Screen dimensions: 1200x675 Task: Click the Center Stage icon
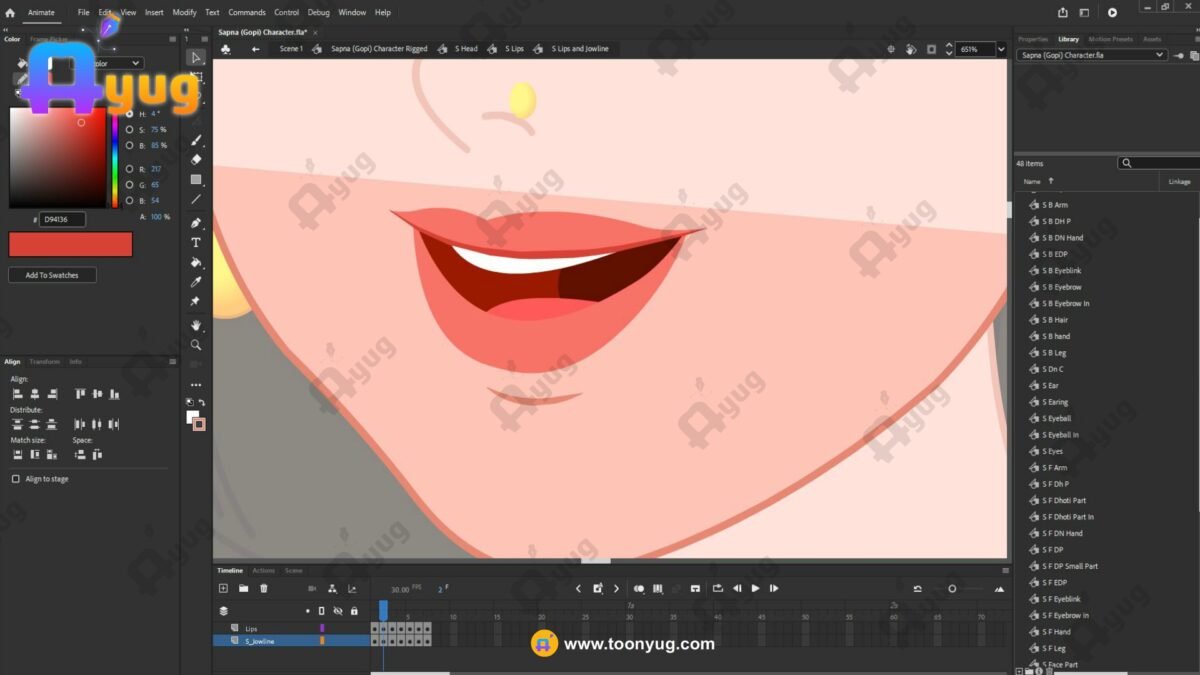point(891,49)
